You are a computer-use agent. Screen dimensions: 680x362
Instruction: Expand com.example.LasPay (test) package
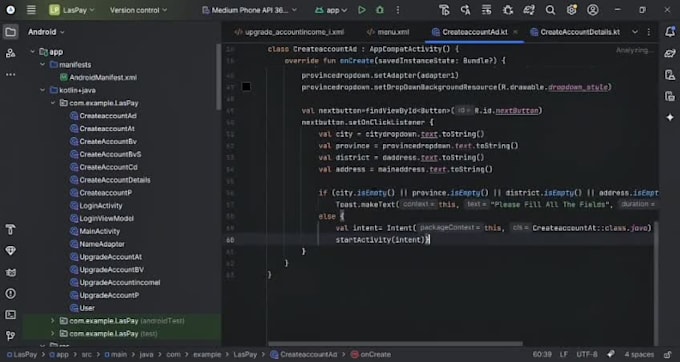coord(53,334)
